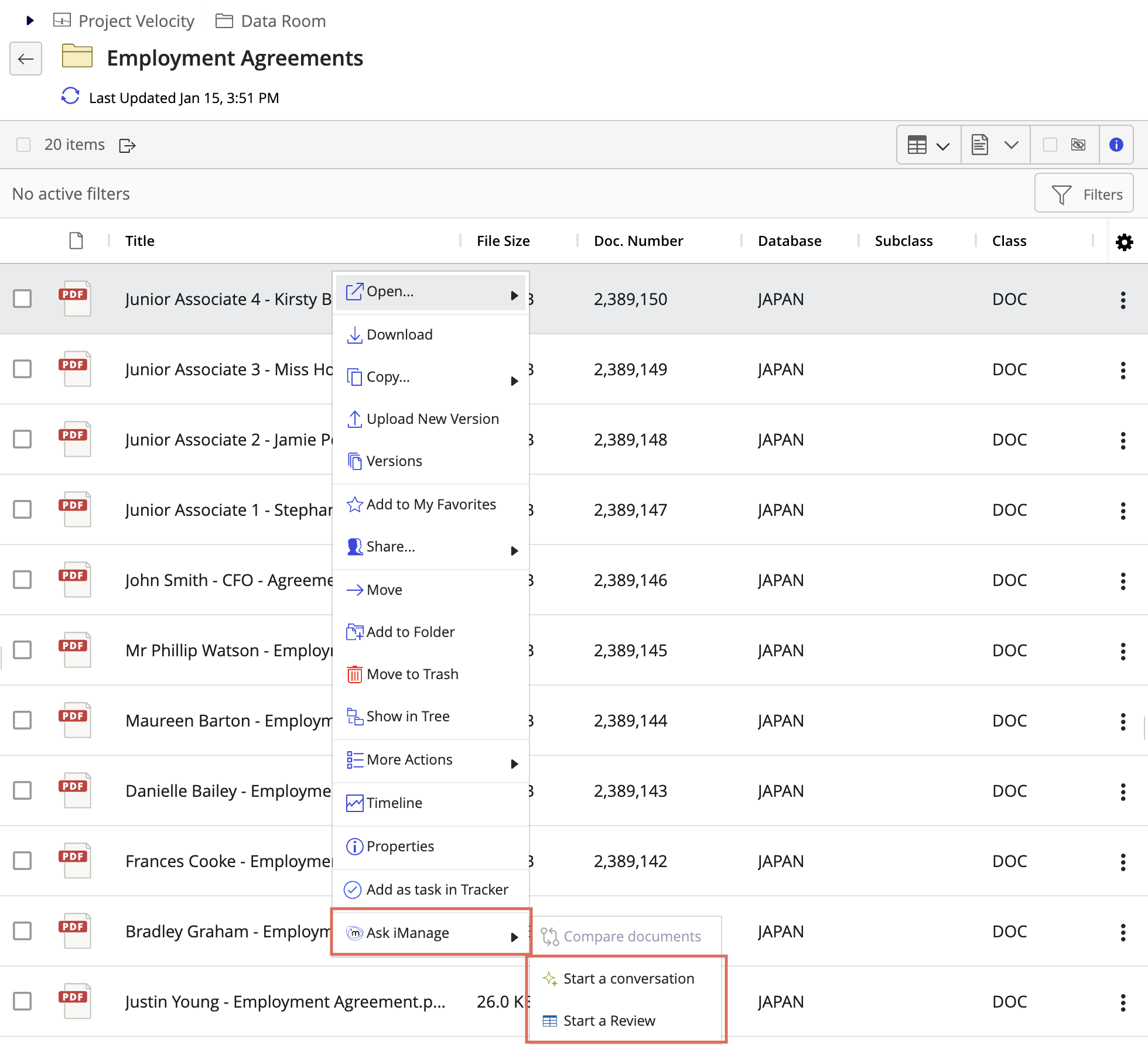Image resolution: width=1148 pixels, height=1048 pixels.
Task: Click the back arrow button
Action: pyautogui.click(x=26, y=59)
